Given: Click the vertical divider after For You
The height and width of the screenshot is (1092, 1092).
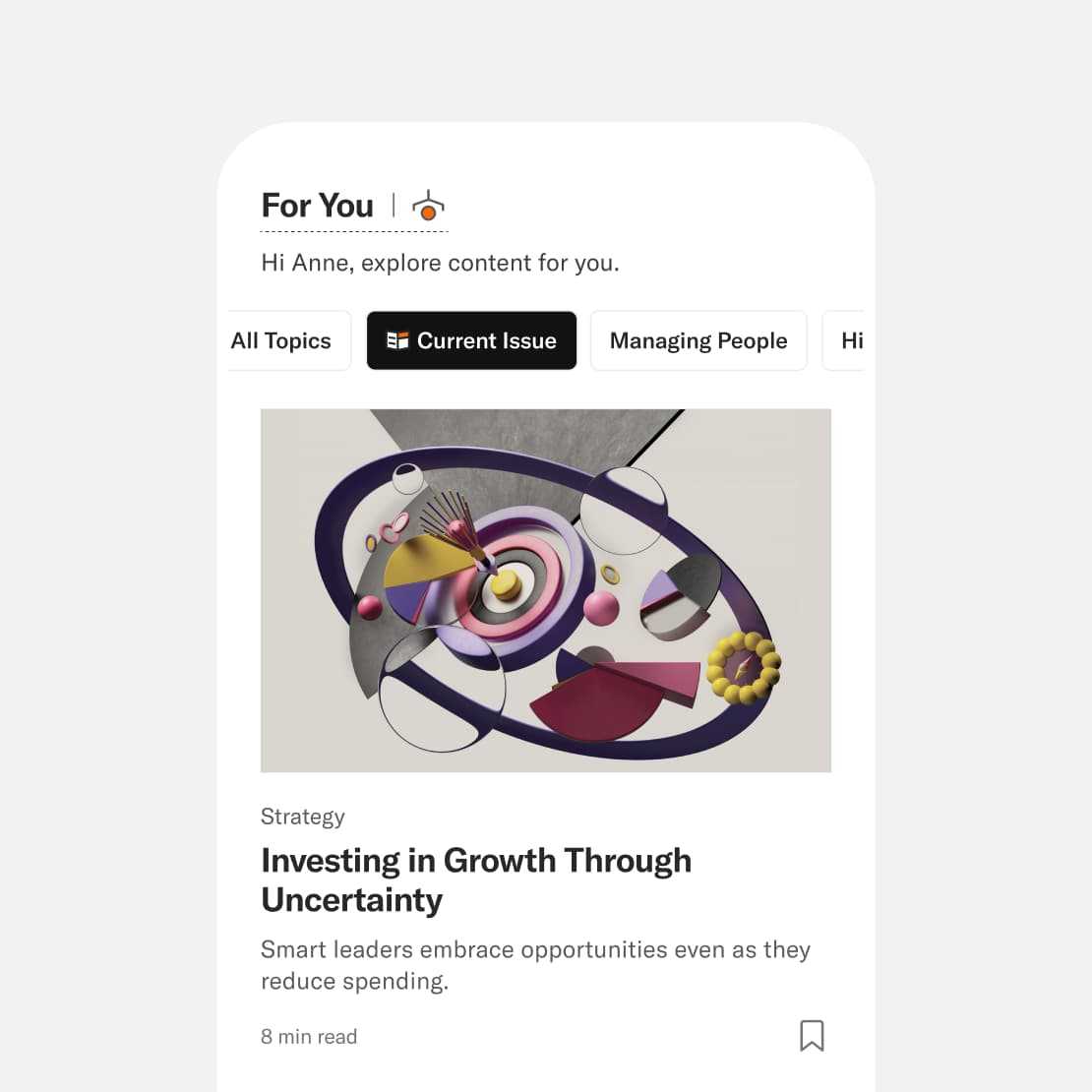Looking at the screenshot, I should coord(394,206).
